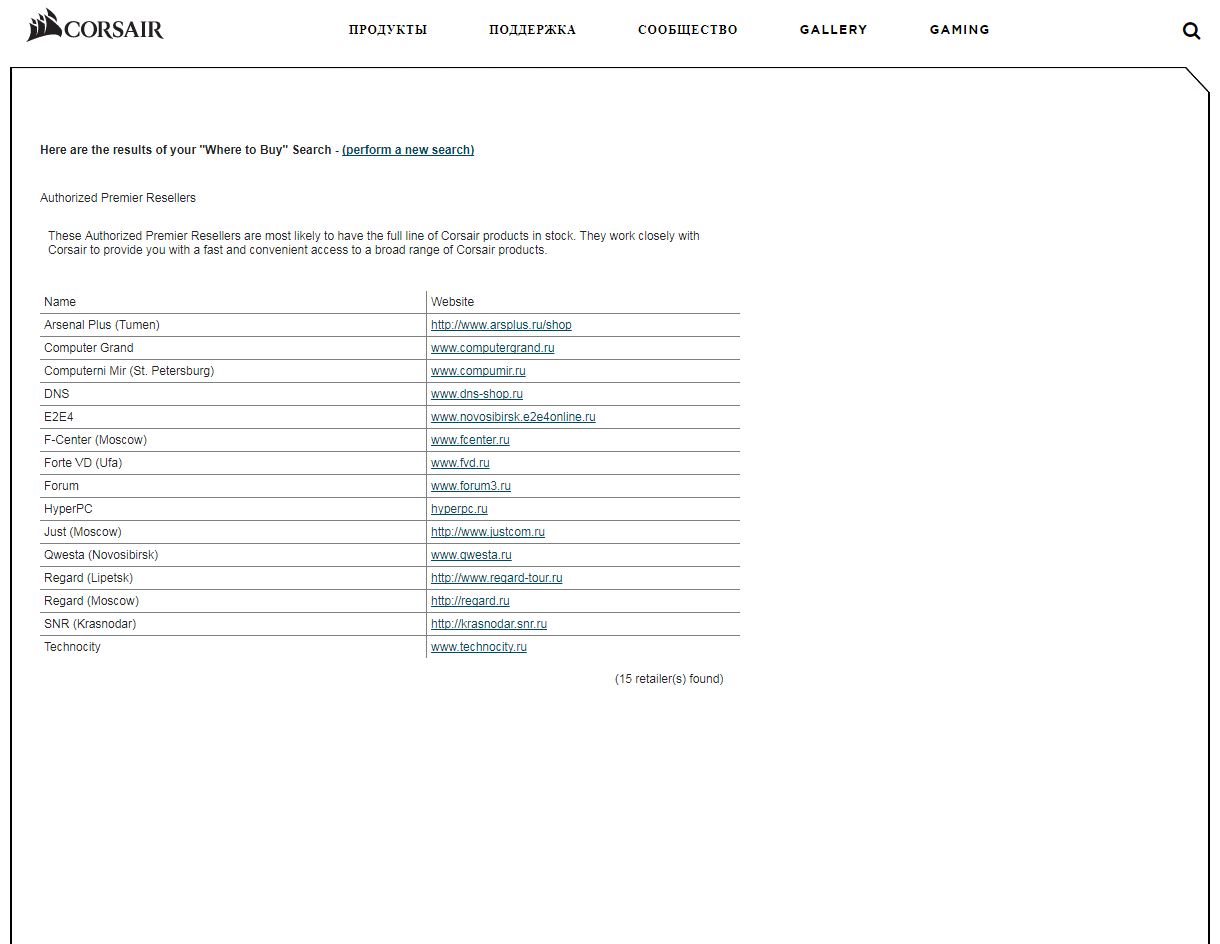This screenshot has height=944, width=1220.
Task: Open the www.technocity.ru link
Action: click(479, 647)
